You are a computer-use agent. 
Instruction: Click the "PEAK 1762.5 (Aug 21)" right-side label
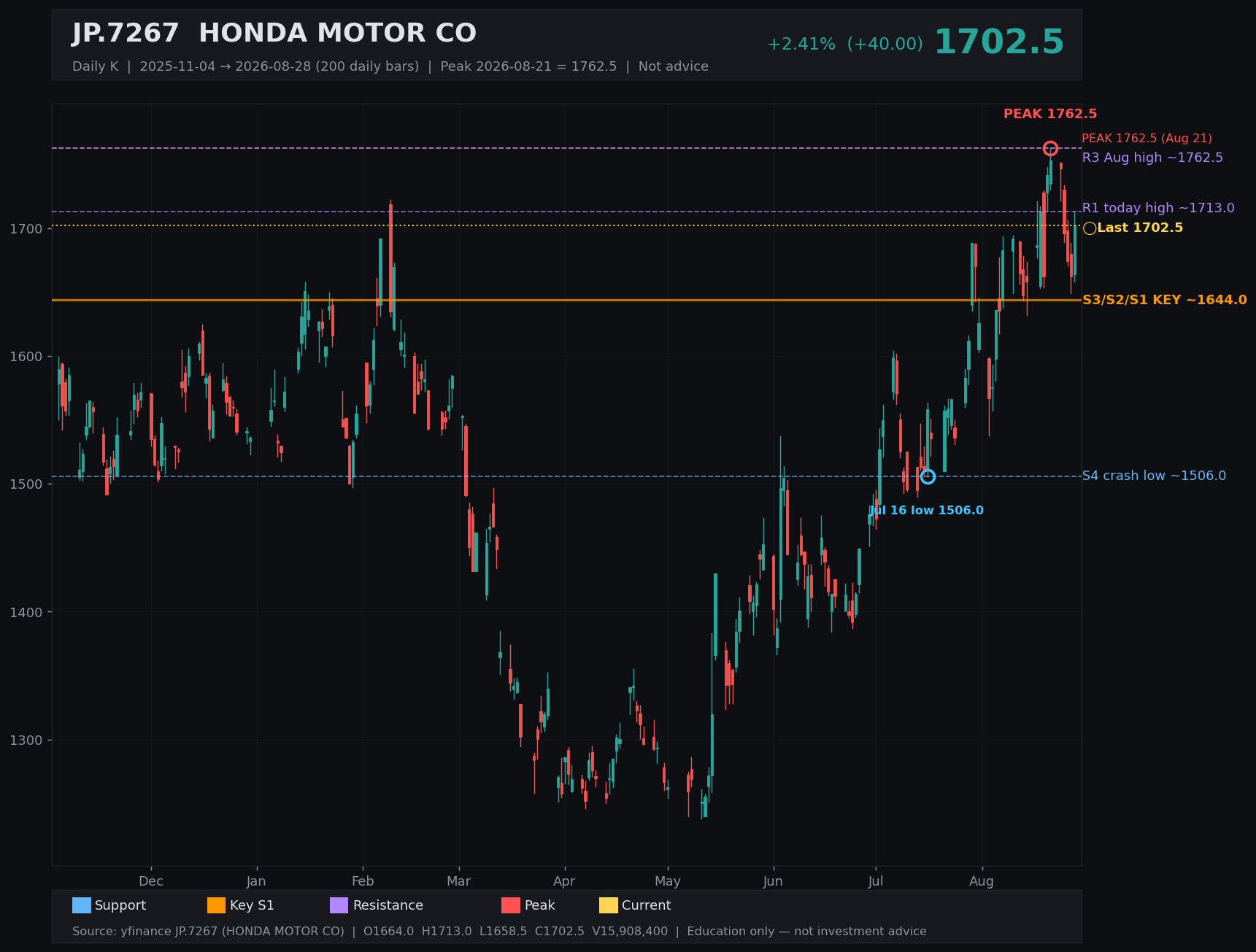(x=1147, y=139)
